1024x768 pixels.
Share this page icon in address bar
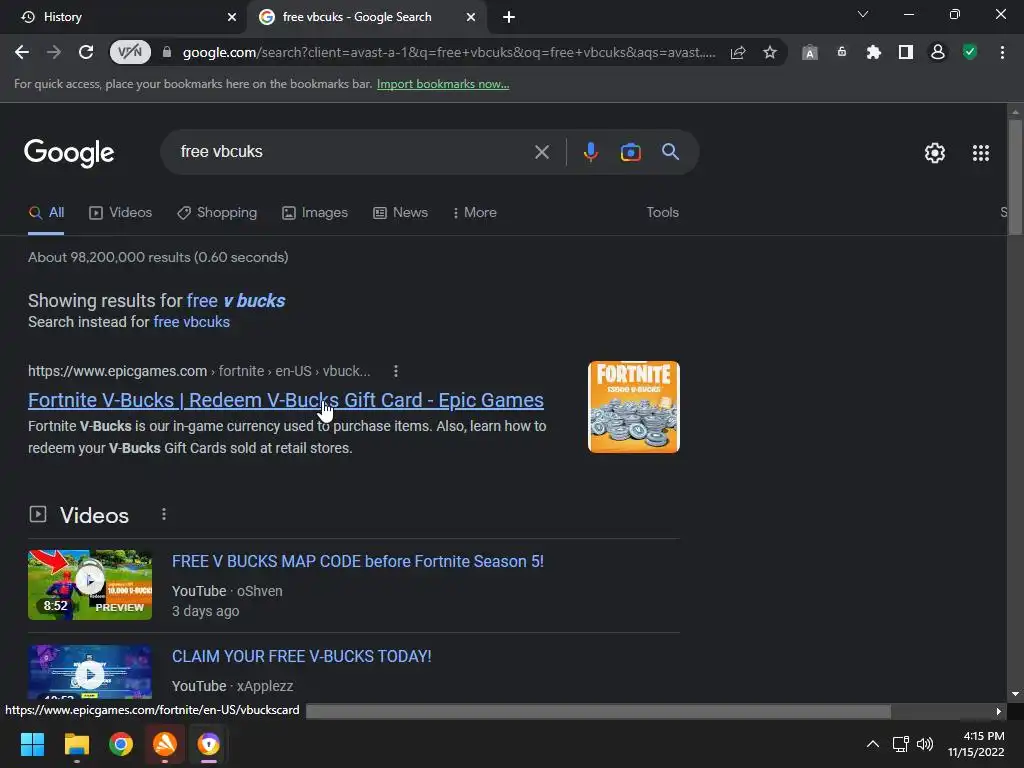click(738, 52)
